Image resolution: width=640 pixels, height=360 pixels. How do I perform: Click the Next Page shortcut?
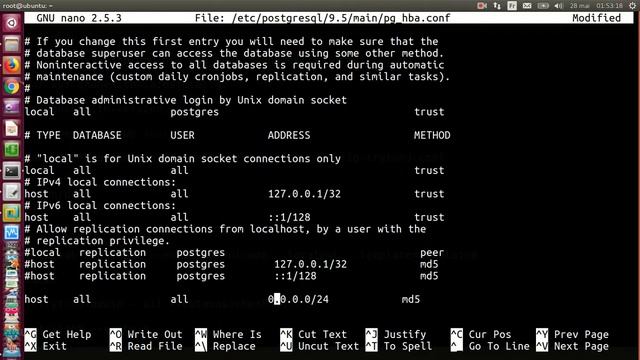[x=572, y=346]
